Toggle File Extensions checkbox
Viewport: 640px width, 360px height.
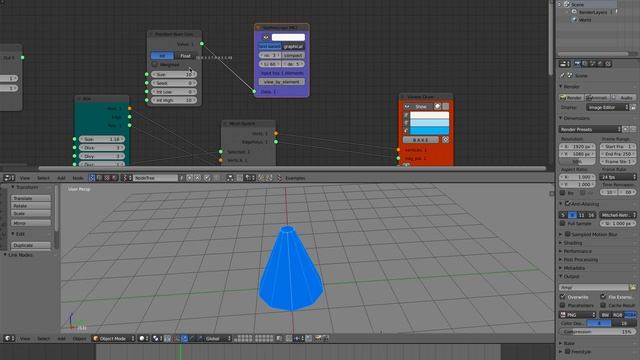pyautogui.click(x=603, y=297)
